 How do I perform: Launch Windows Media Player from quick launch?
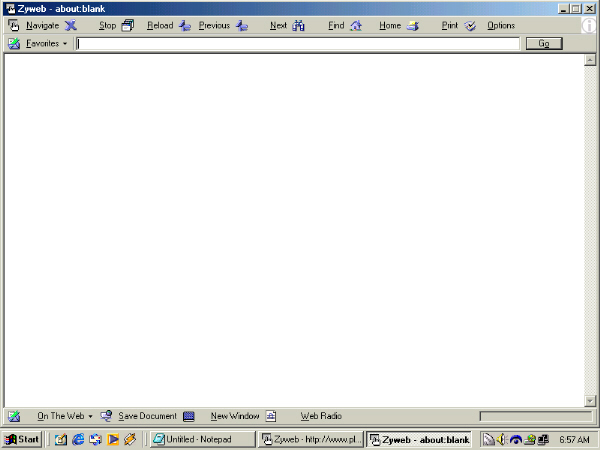tap(112, 439)
